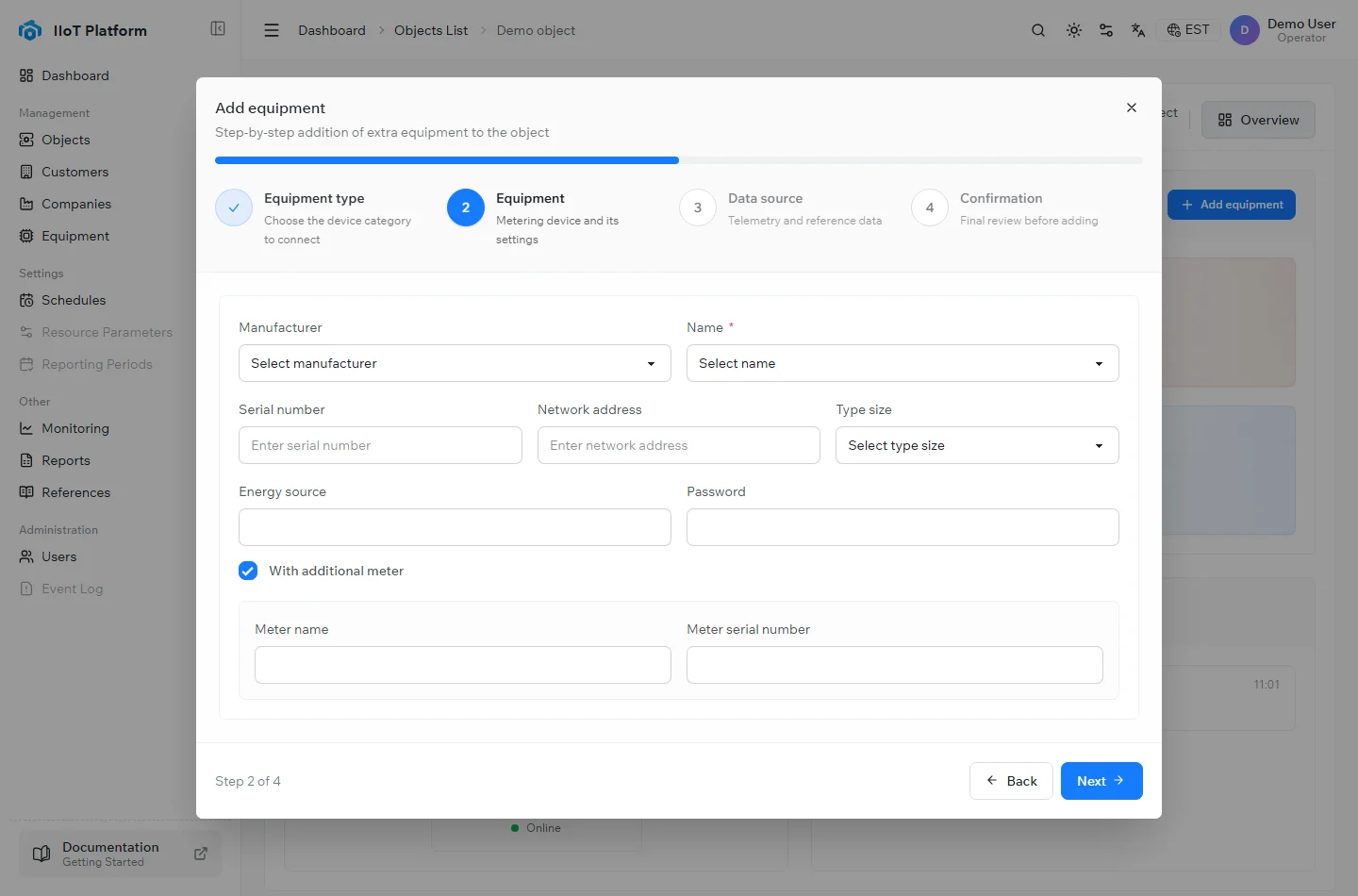Screen dimensions: 1358x896
Task: Open the Demo User avatar
Action: click(1245, 30)
